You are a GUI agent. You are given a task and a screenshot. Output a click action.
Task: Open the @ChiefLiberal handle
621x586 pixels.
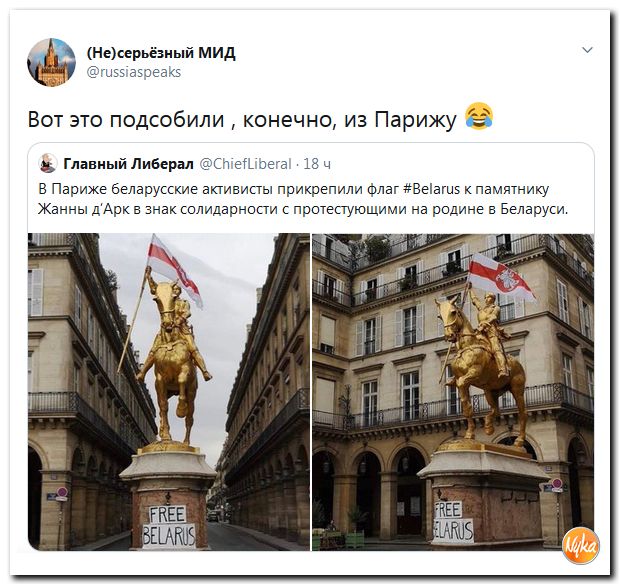(245, 164)
